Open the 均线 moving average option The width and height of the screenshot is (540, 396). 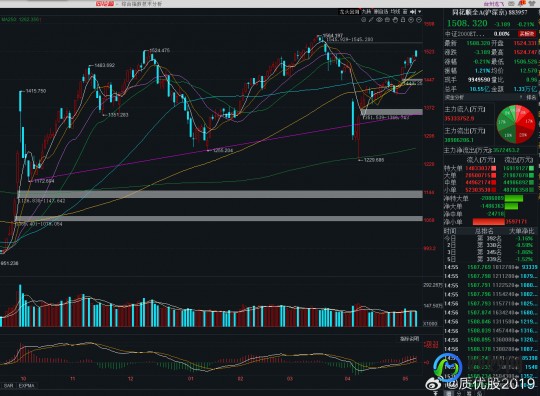click(x=395, y=12)
